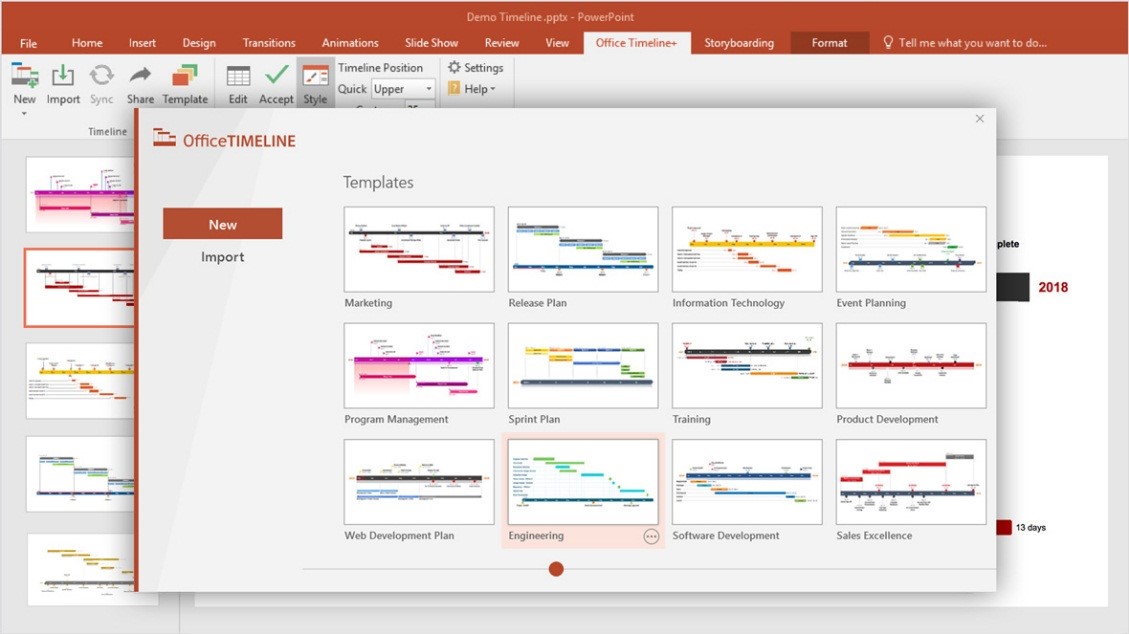The width and height of the screenshot is (1129, 634).
Task: Click the "Templates" heading in the dialog
Action: click(378, 182)
